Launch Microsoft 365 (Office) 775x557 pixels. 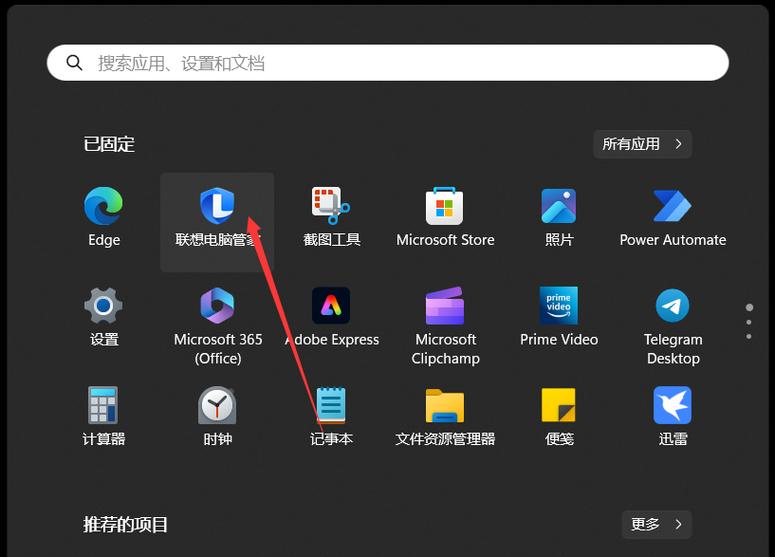217,325
